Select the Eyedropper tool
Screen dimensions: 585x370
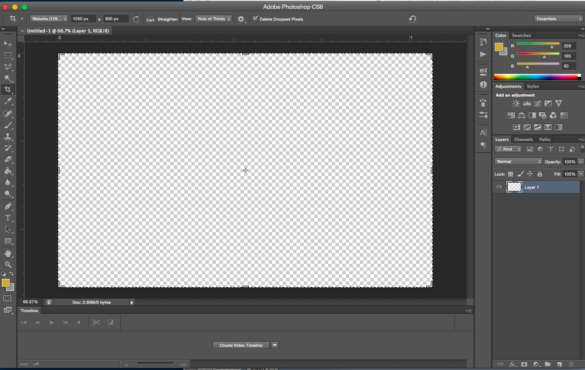pyautogui.click(x=8, y=101)
